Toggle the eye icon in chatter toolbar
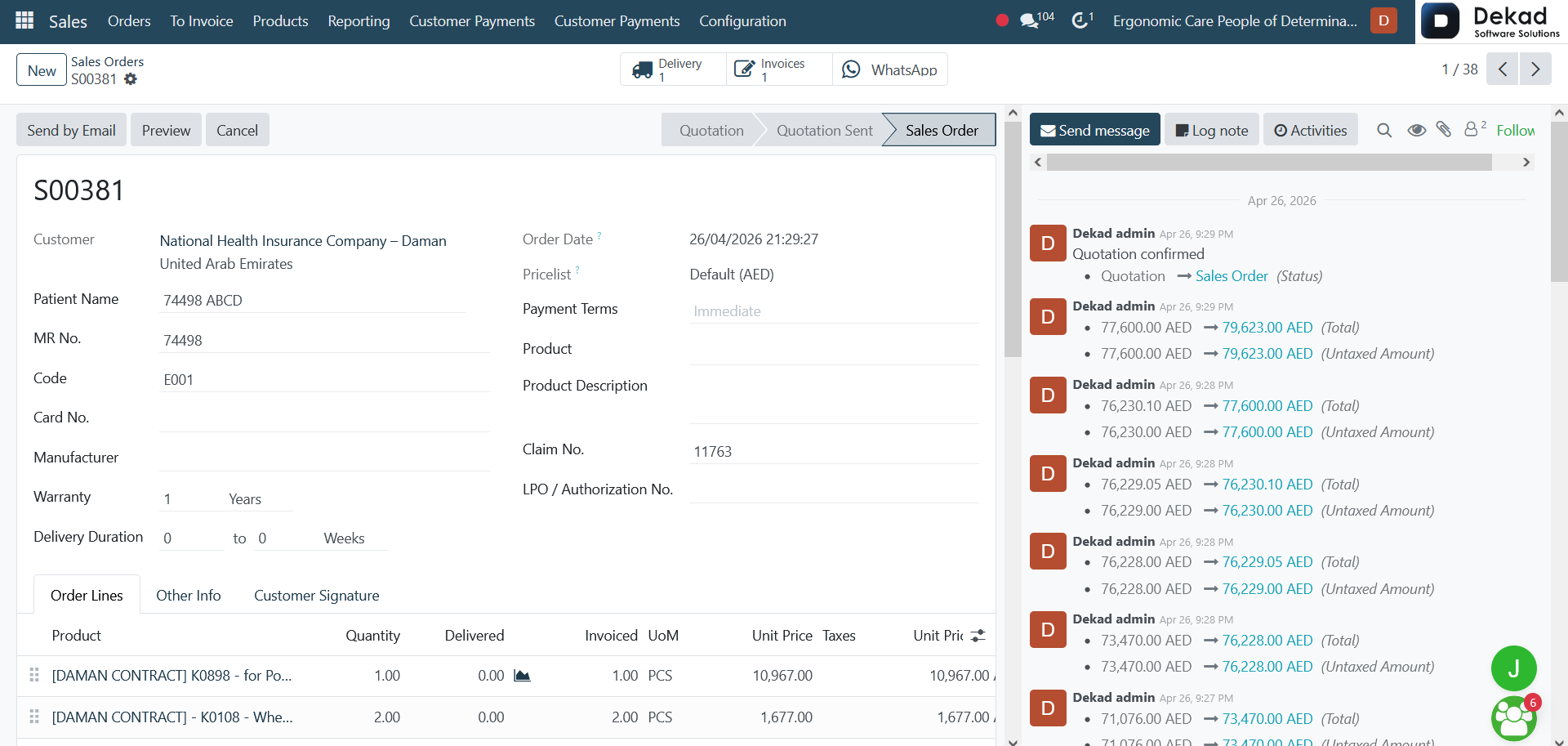 click(x=1417, y=130)
